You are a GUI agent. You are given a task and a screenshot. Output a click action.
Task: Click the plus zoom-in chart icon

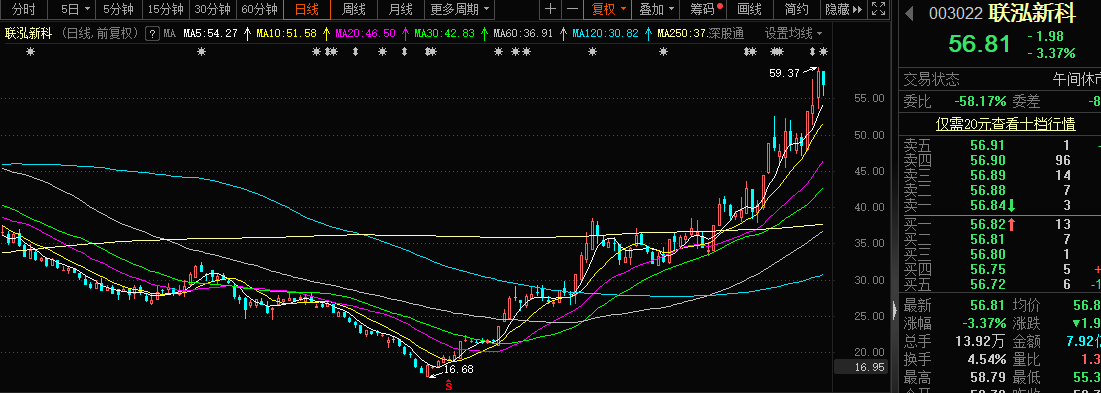coord(550,9)
